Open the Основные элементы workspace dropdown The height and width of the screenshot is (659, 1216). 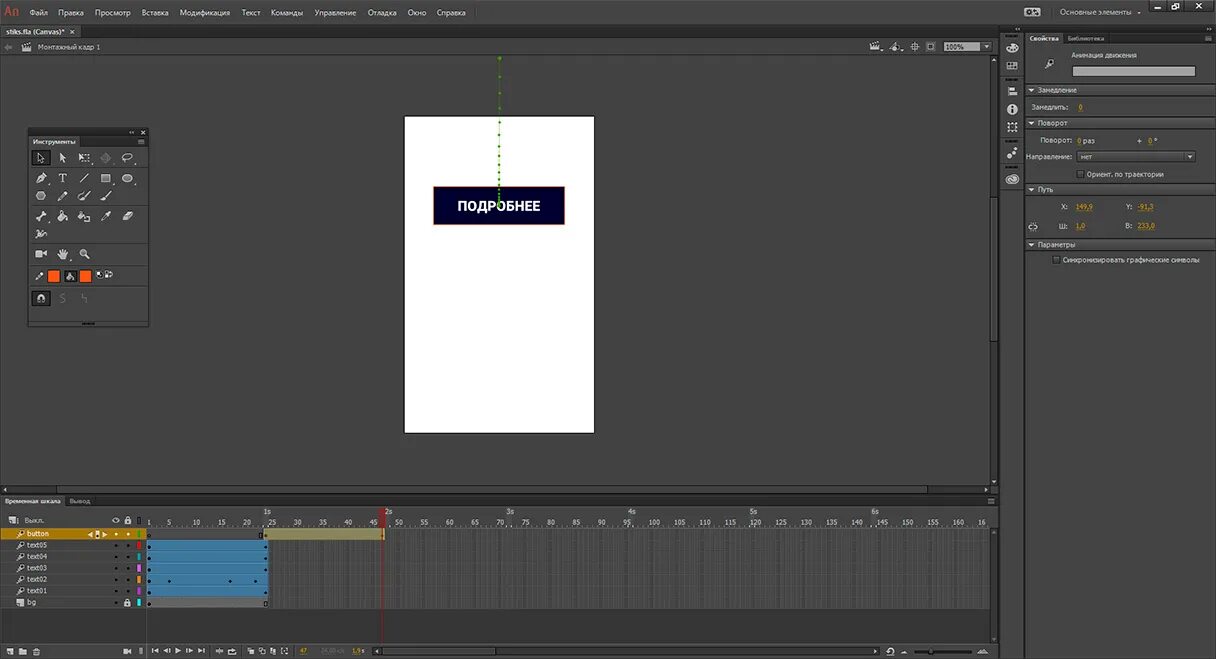point(1100,12)
